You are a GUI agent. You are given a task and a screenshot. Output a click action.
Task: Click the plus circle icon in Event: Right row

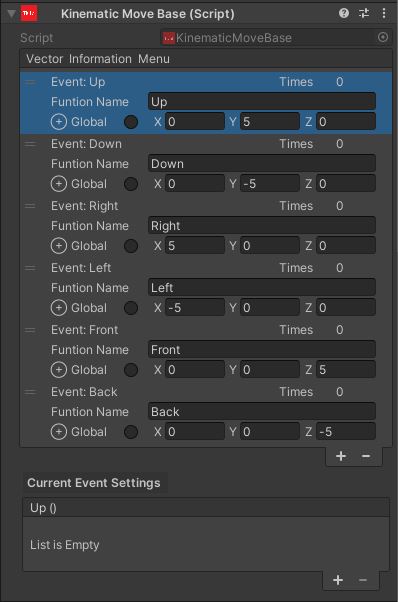click(59, 246)
